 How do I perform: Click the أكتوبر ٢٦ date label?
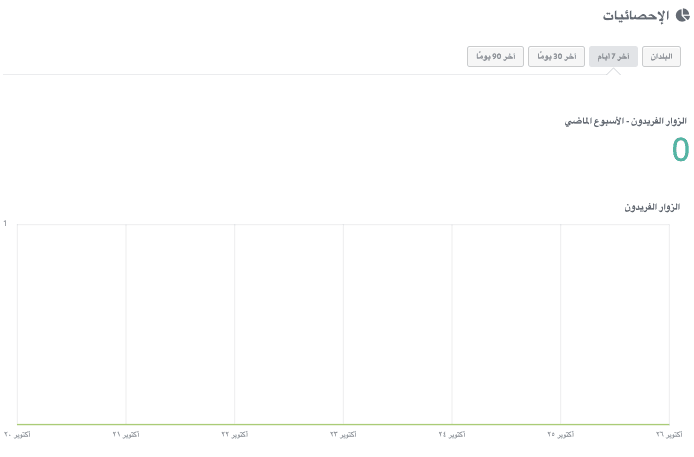[x=669, y=435]
